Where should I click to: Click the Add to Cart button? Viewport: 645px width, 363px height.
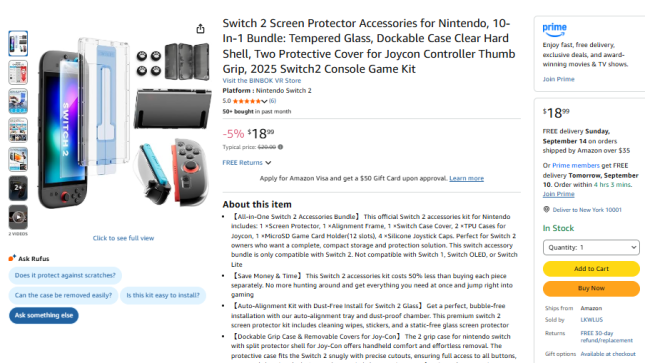[591, 269]
